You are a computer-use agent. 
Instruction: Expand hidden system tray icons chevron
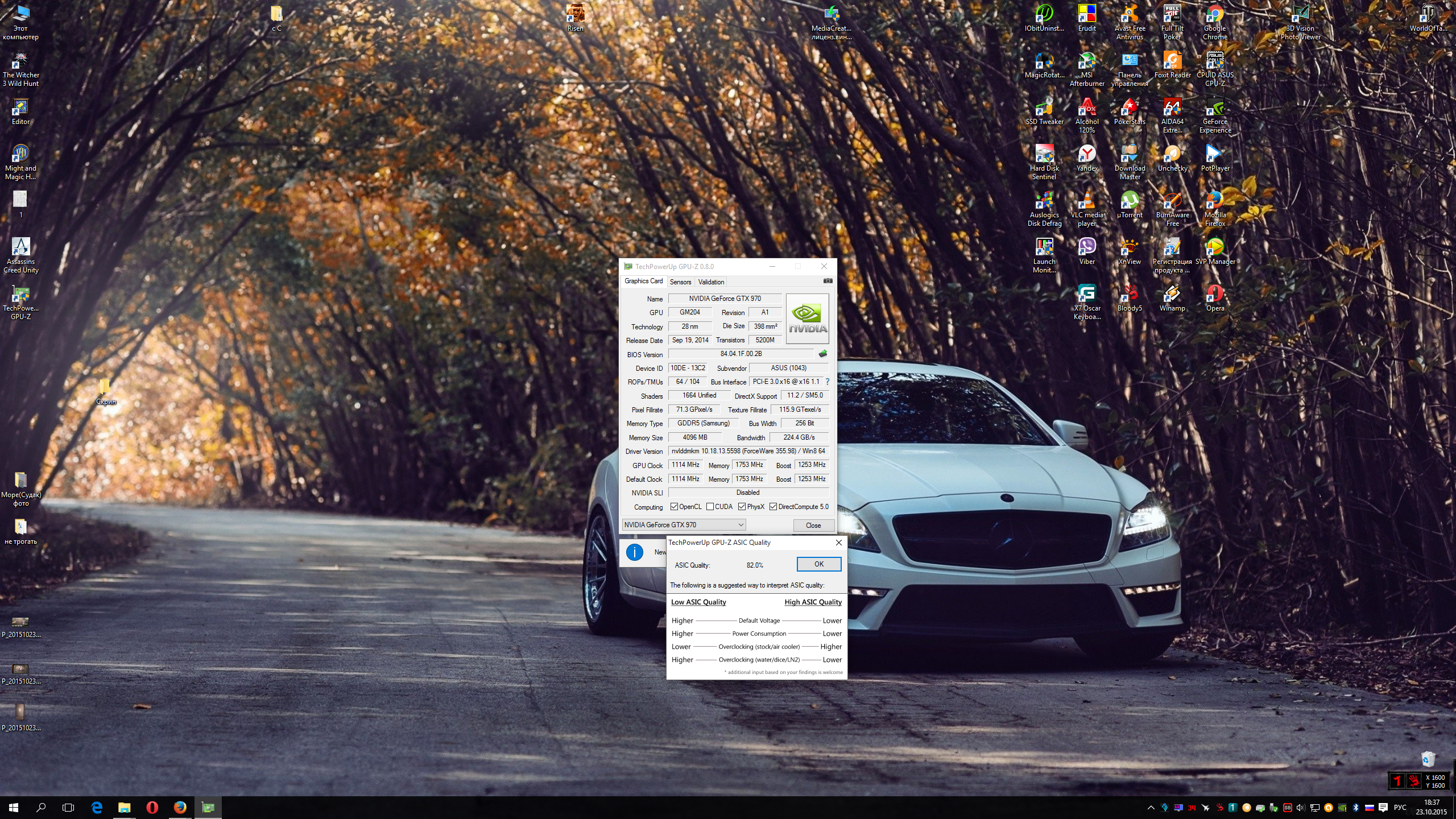[1151, 808]
